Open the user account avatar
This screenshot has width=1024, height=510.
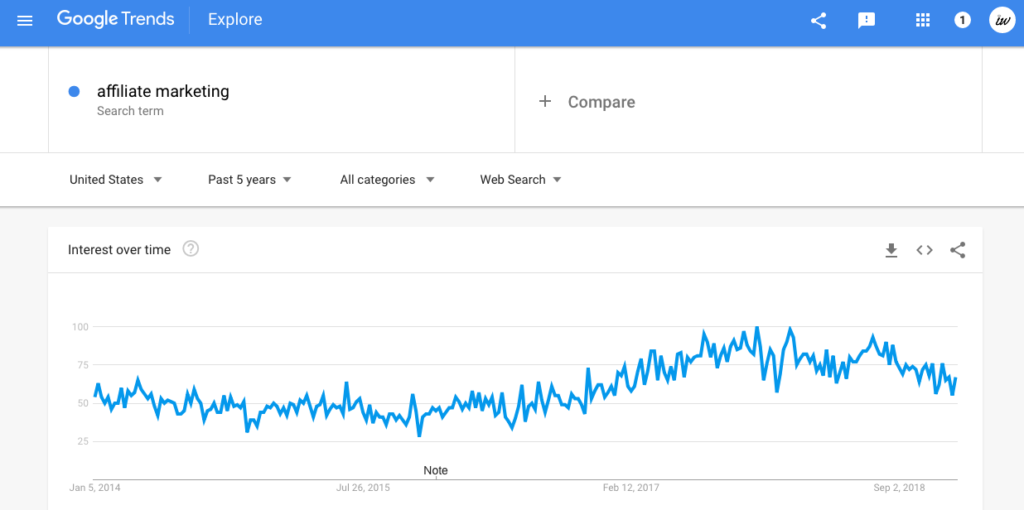pos(1002,20)
